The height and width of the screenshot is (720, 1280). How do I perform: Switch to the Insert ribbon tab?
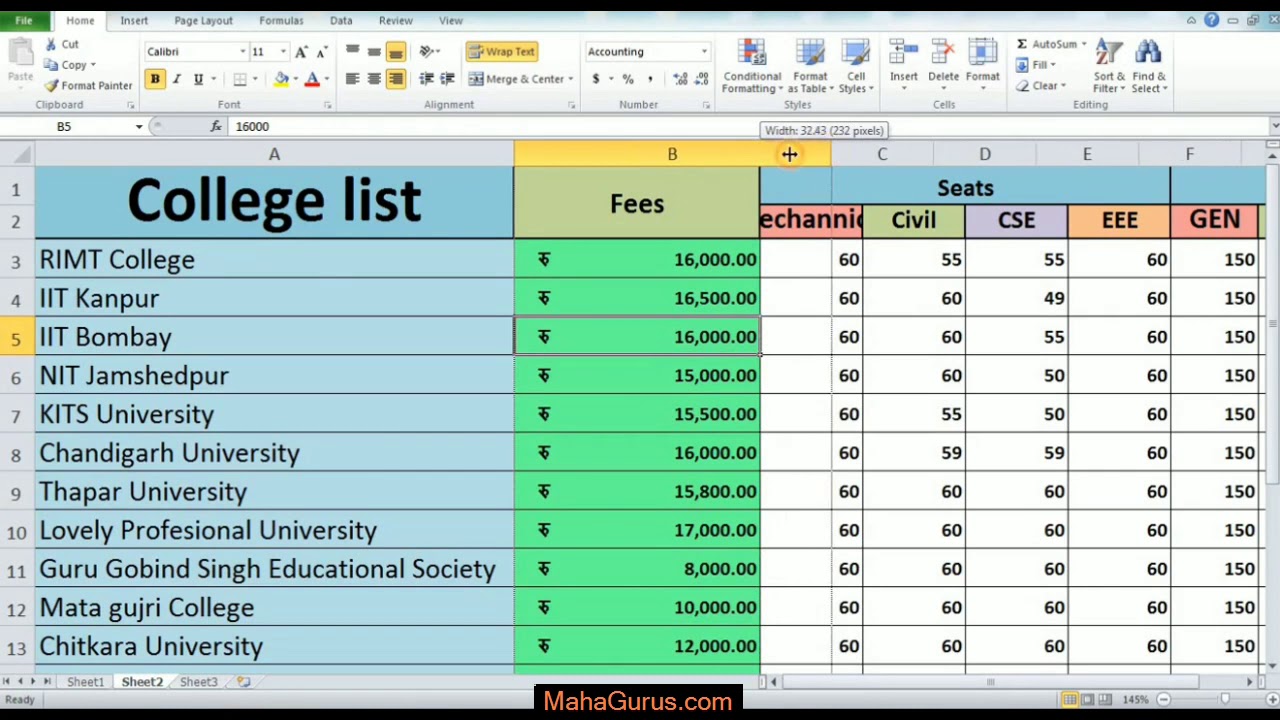[x=134, y=20]
